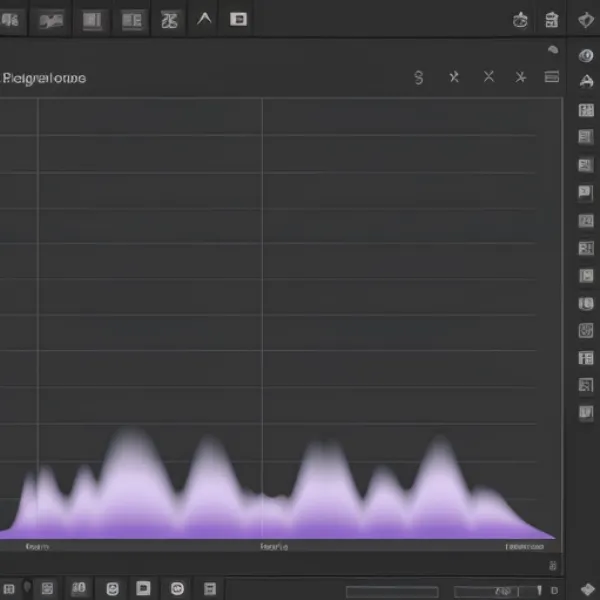The image size is (600, 600).
Task: Click the diamond icon at top-right corner
Action: coord(585,20)
